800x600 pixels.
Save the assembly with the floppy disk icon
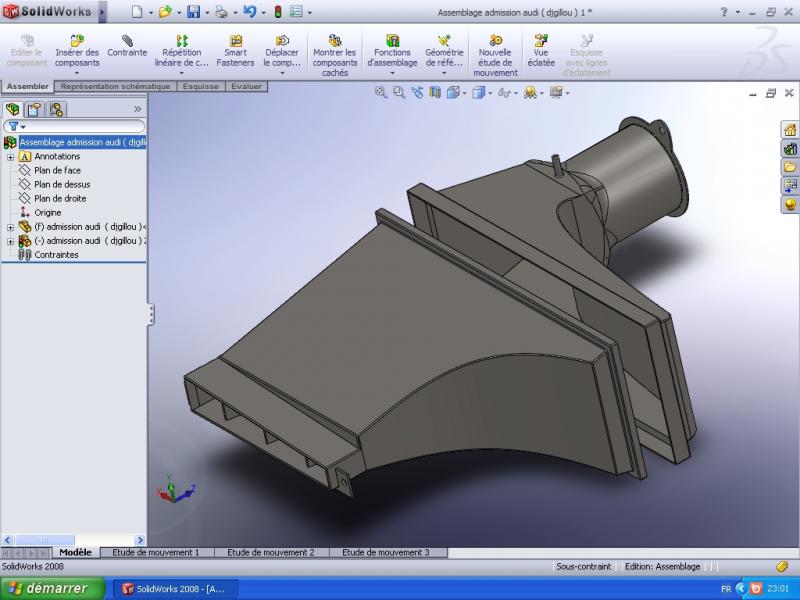193,11
